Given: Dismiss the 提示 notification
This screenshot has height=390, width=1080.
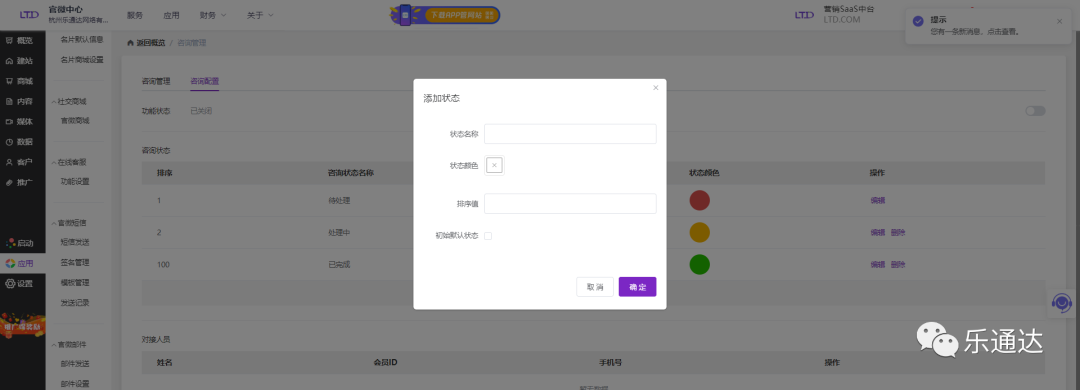Looking at the screenshot, I should click(x=1059, y=21).
